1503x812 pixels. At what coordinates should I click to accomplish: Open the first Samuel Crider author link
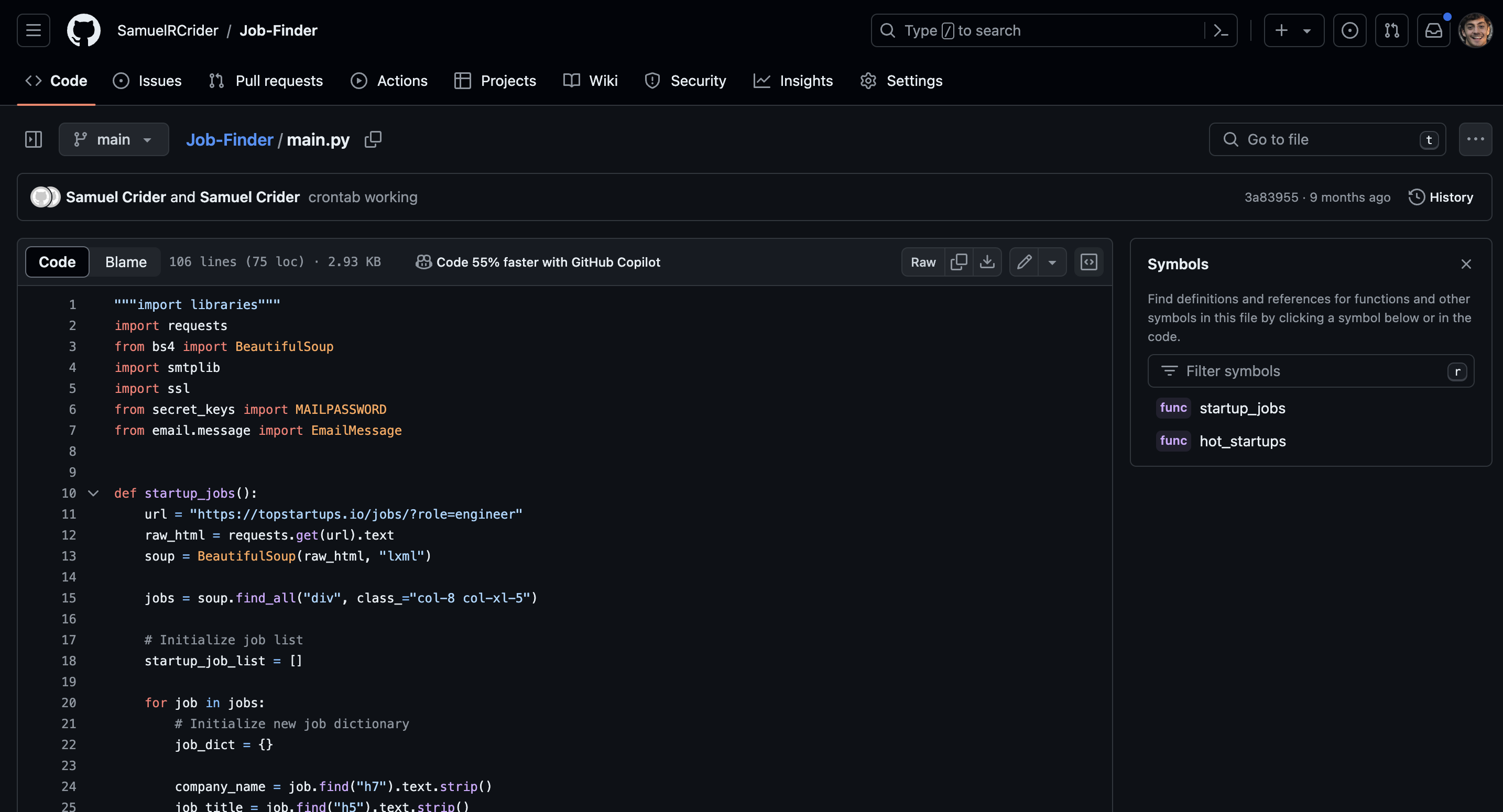tap(115, 197)
